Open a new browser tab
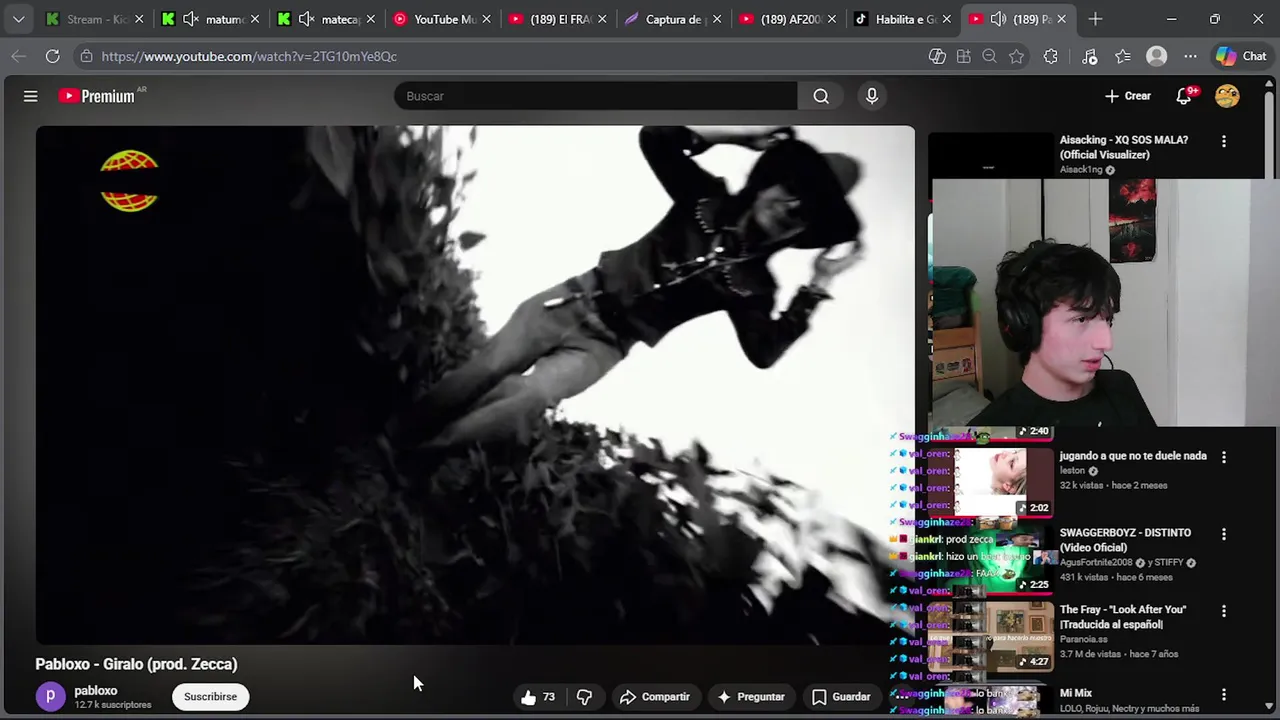 [x=1095, y=19]
